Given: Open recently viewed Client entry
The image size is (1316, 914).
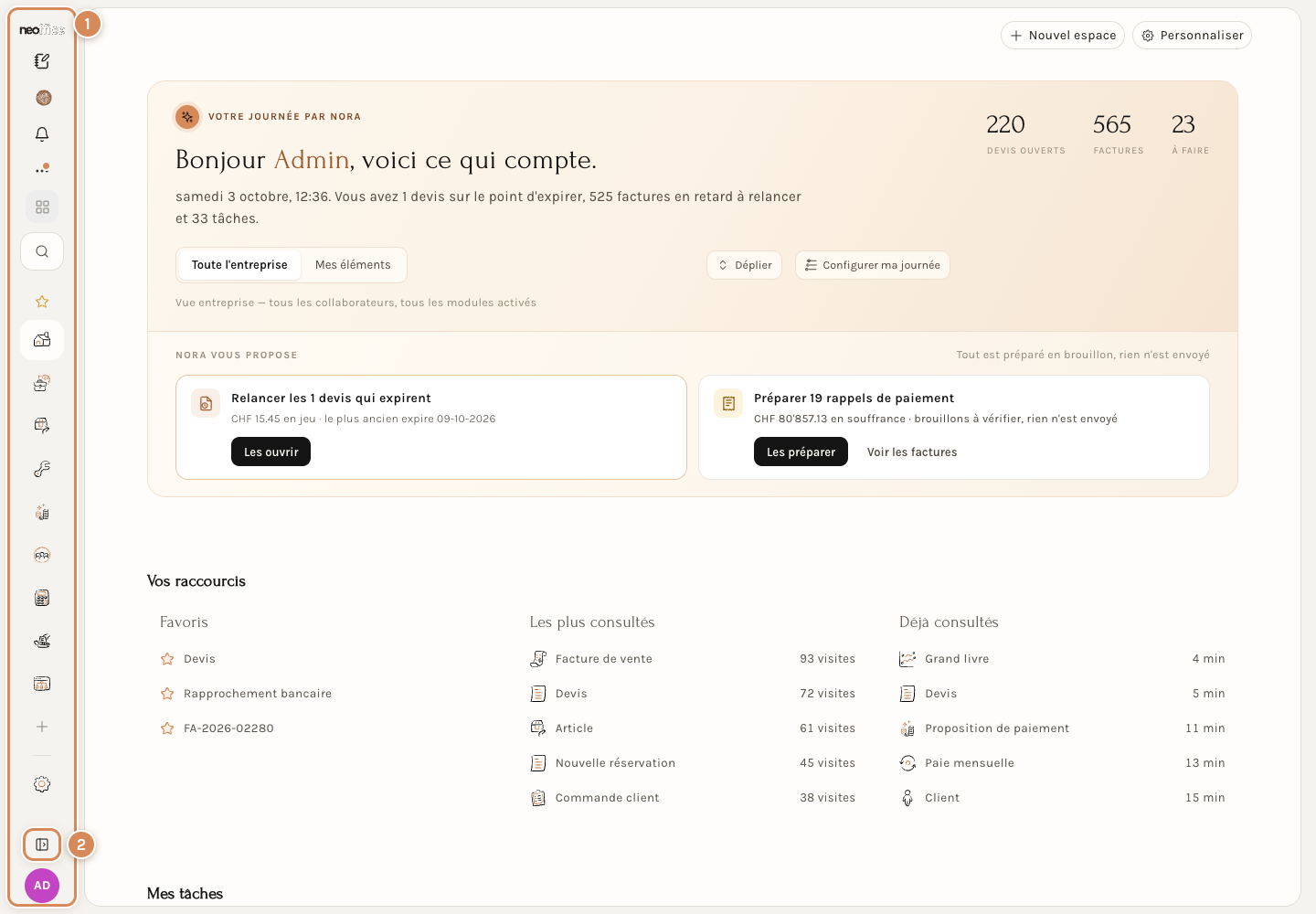Looking at the screenshot, I should pyautogui.click(x=1062, y=798).
